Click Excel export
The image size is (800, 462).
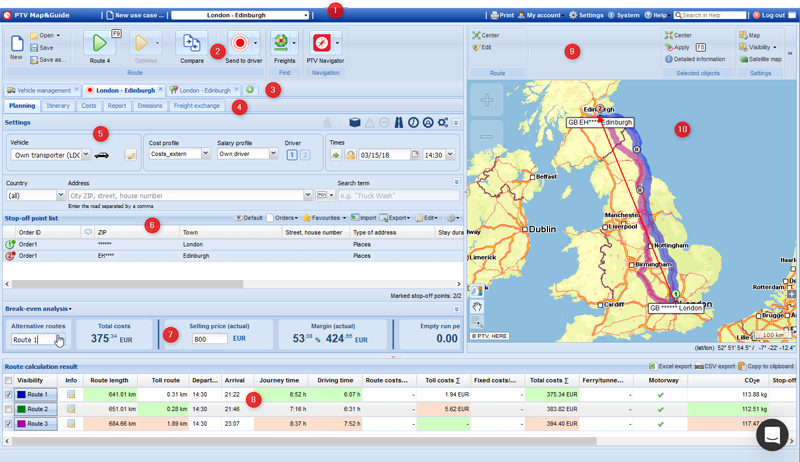(x=670, y=366)
